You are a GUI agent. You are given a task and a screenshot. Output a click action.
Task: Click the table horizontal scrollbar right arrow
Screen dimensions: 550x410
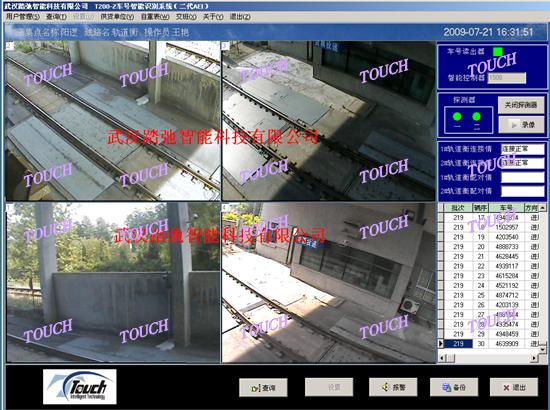click(534, 358)
